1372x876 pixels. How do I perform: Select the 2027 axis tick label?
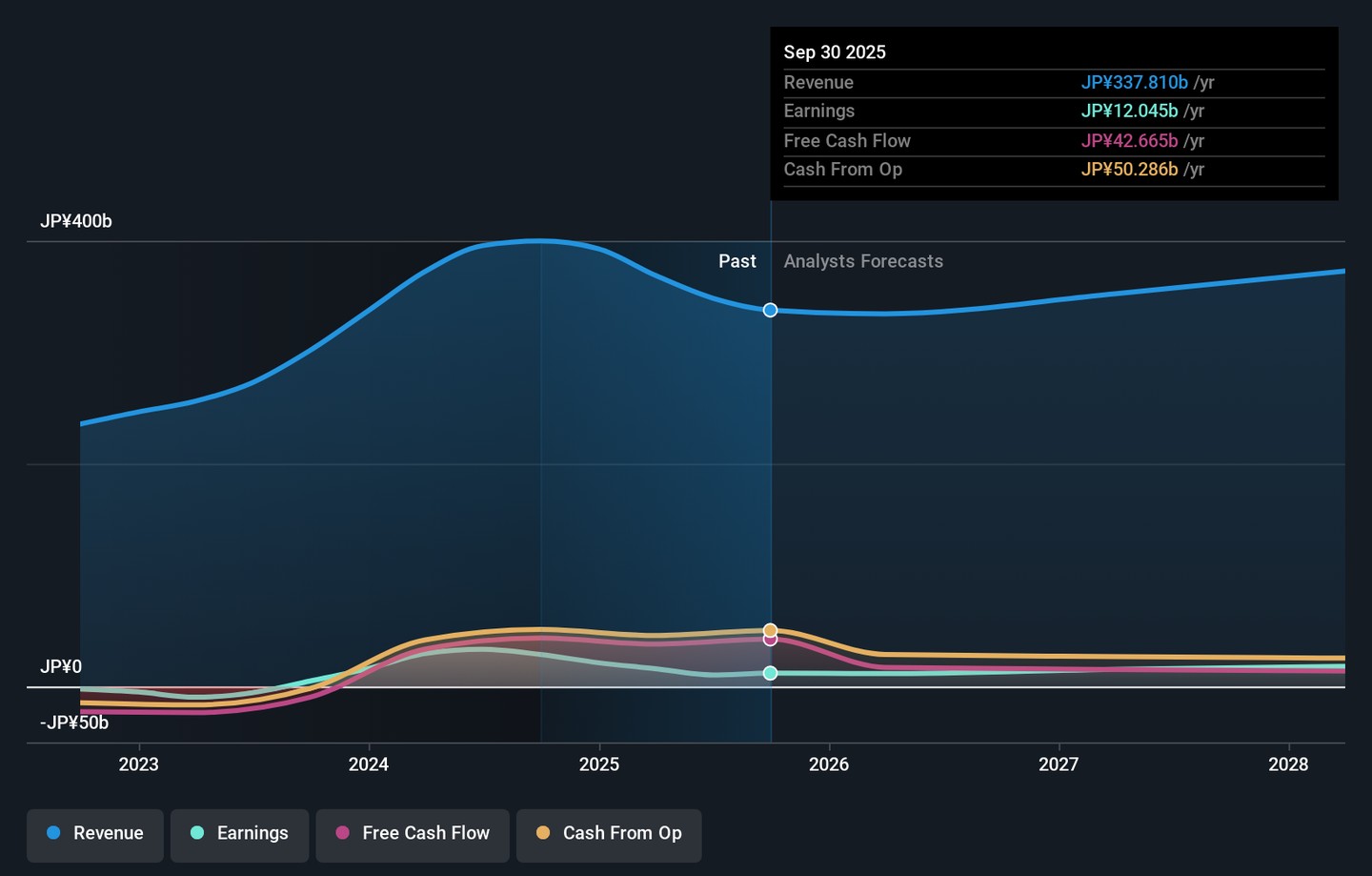coord(1059,764)
